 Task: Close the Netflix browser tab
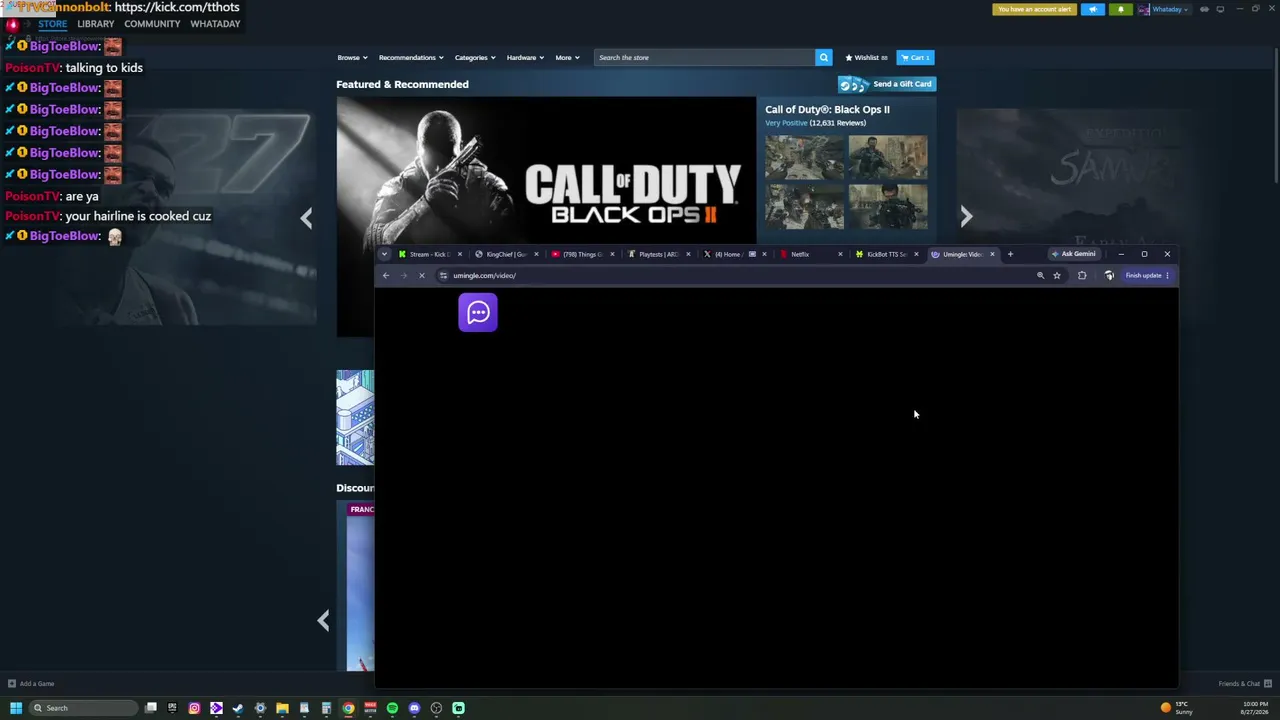pyautogui.click(x=840, y=254)
